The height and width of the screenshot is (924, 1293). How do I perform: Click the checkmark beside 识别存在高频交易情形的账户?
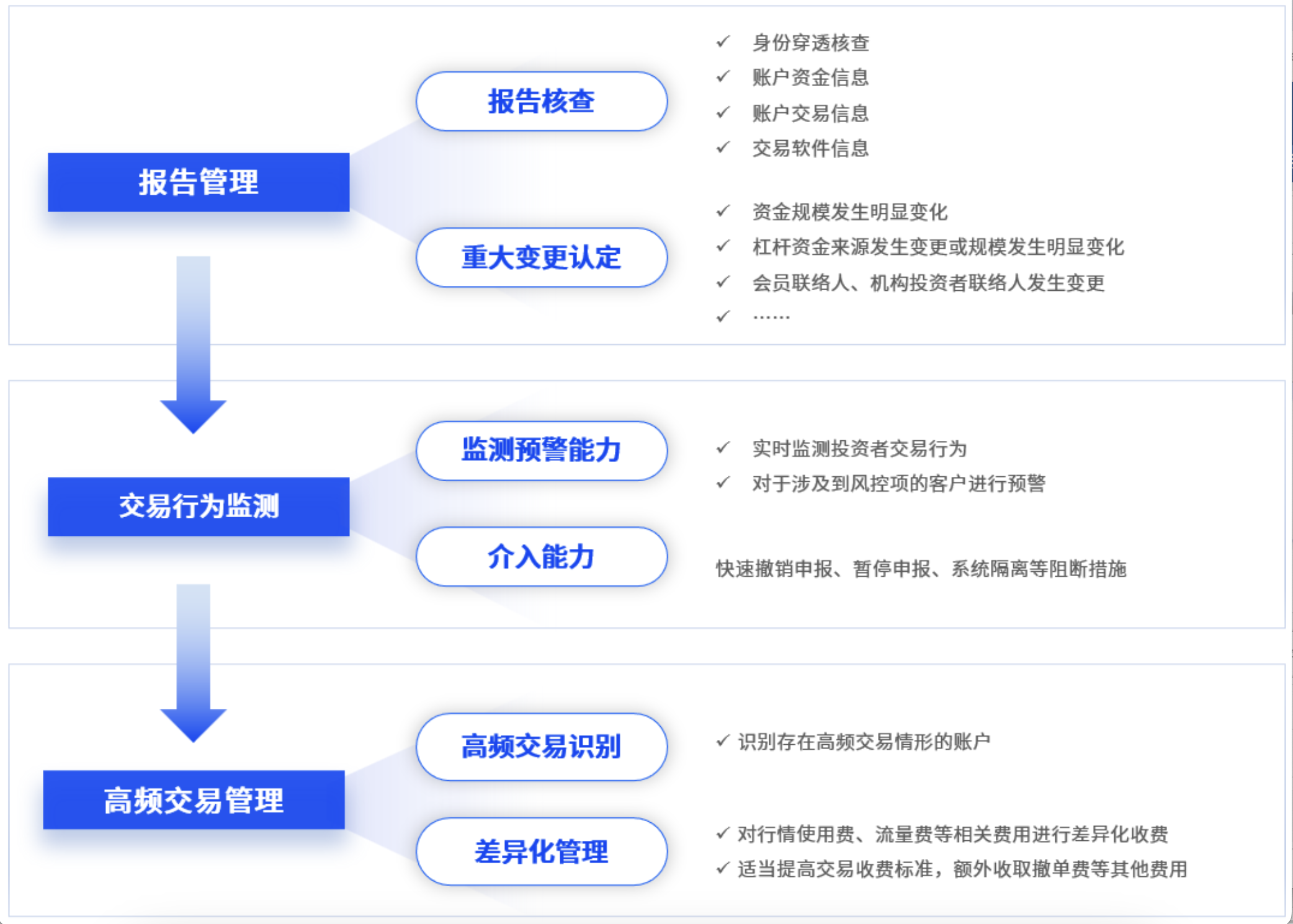722,740
